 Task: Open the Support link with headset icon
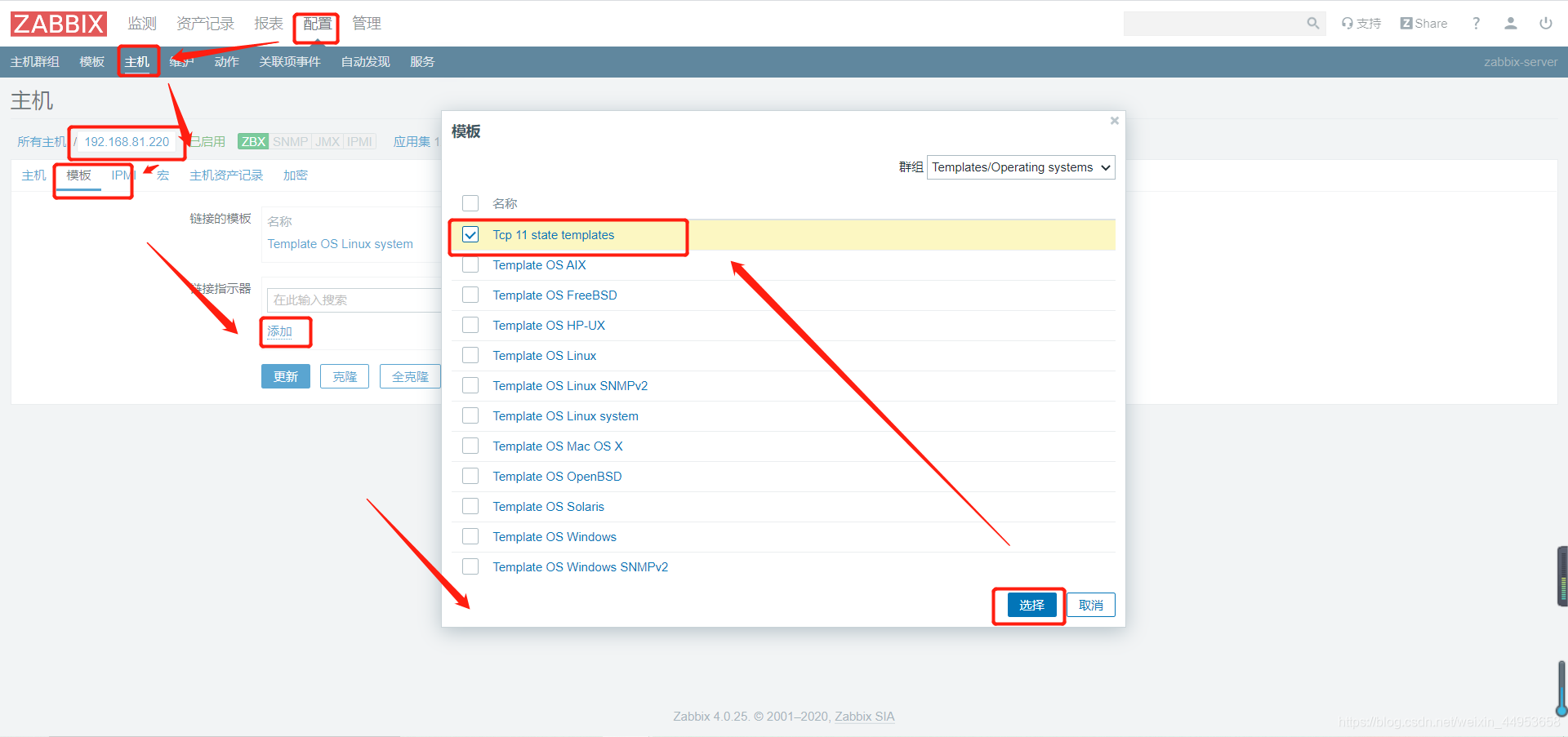coord(1361,24)
